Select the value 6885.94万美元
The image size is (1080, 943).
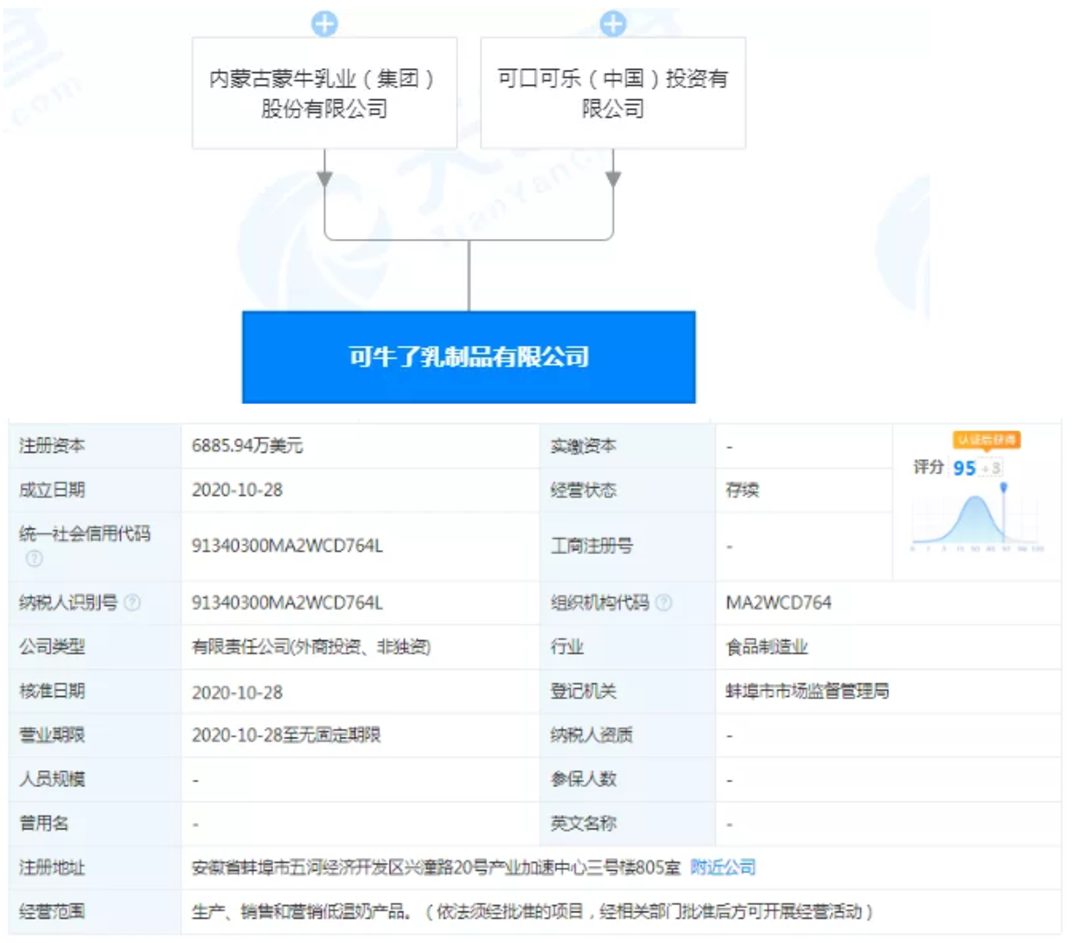(x=247, y=446)
